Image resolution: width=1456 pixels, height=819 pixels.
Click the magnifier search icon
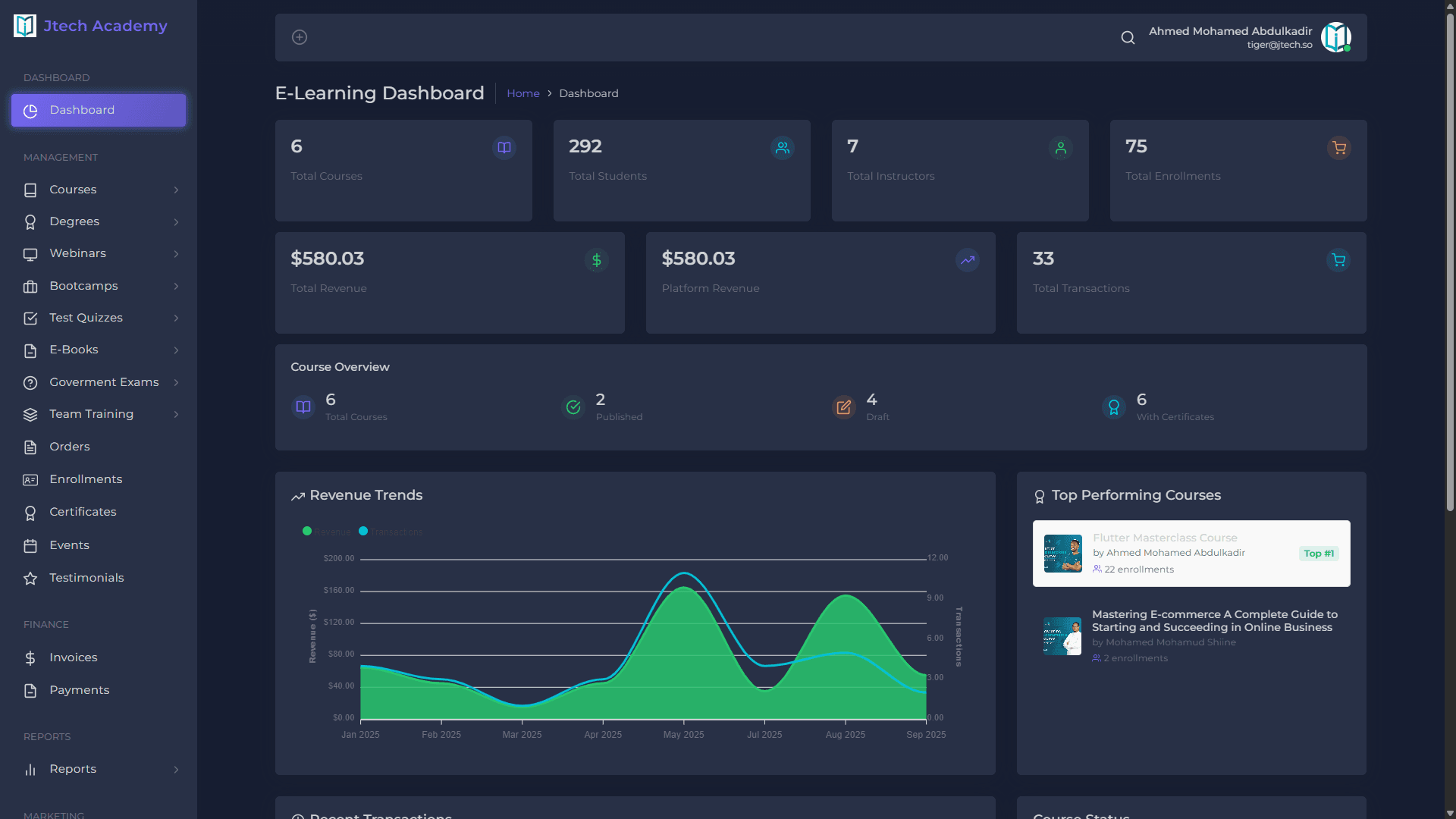[1128, 37]
